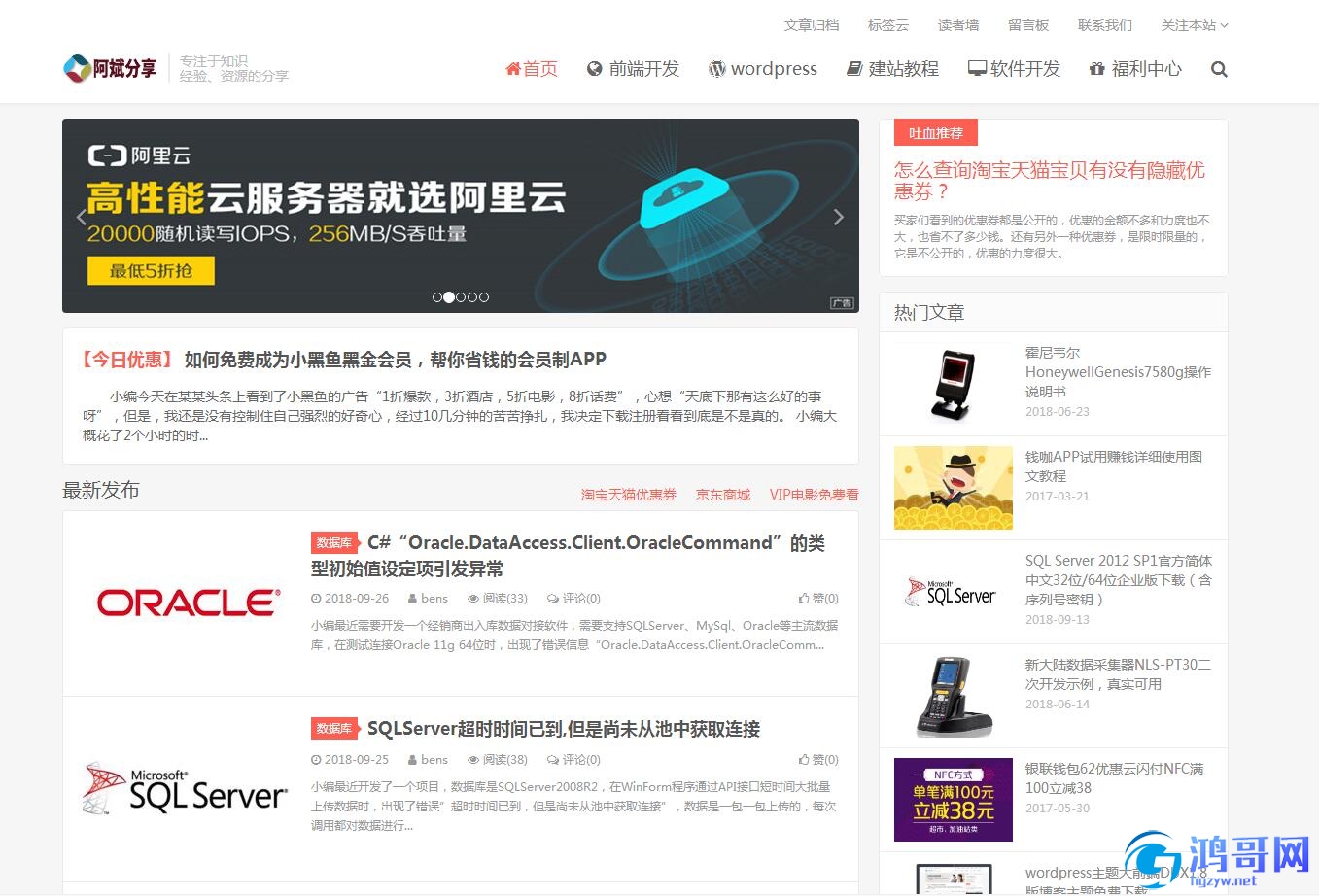Click 数据库 tag on SQLServer超时 post
This screenshot has width=1319, height=896.
coord(333,728)
